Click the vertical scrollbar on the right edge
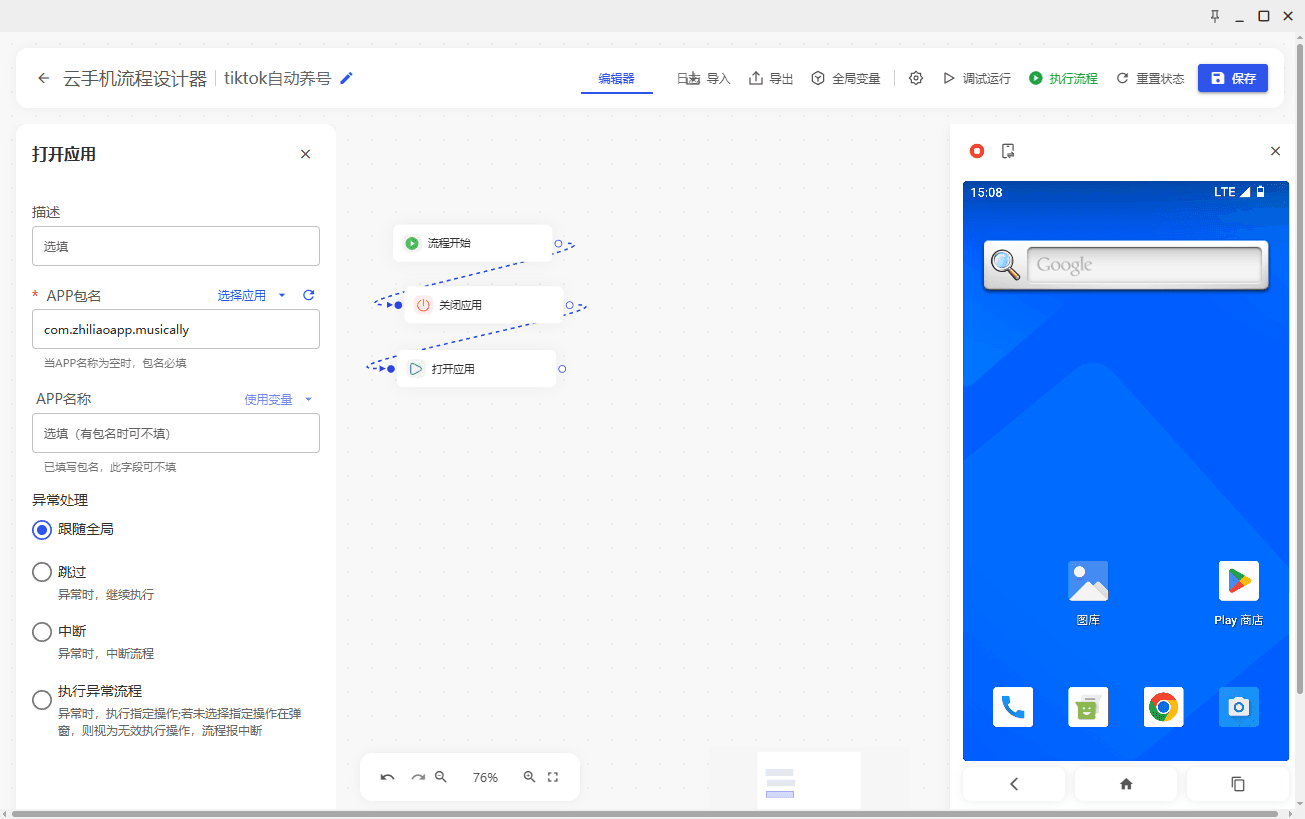The image size is (1305, 819). (x=1300, y=368)
